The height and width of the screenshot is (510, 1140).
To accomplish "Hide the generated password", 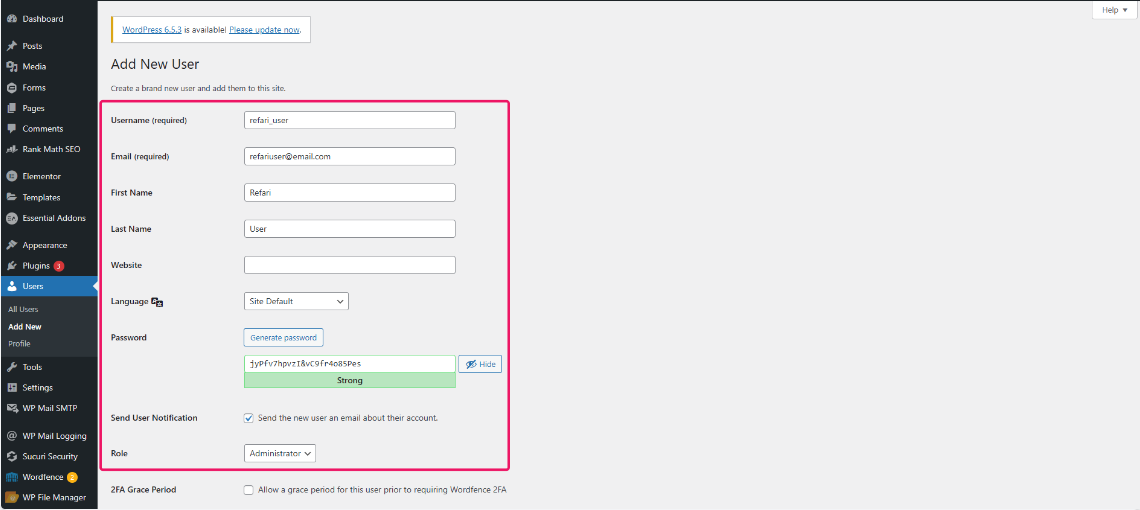I will coord(480,364).
